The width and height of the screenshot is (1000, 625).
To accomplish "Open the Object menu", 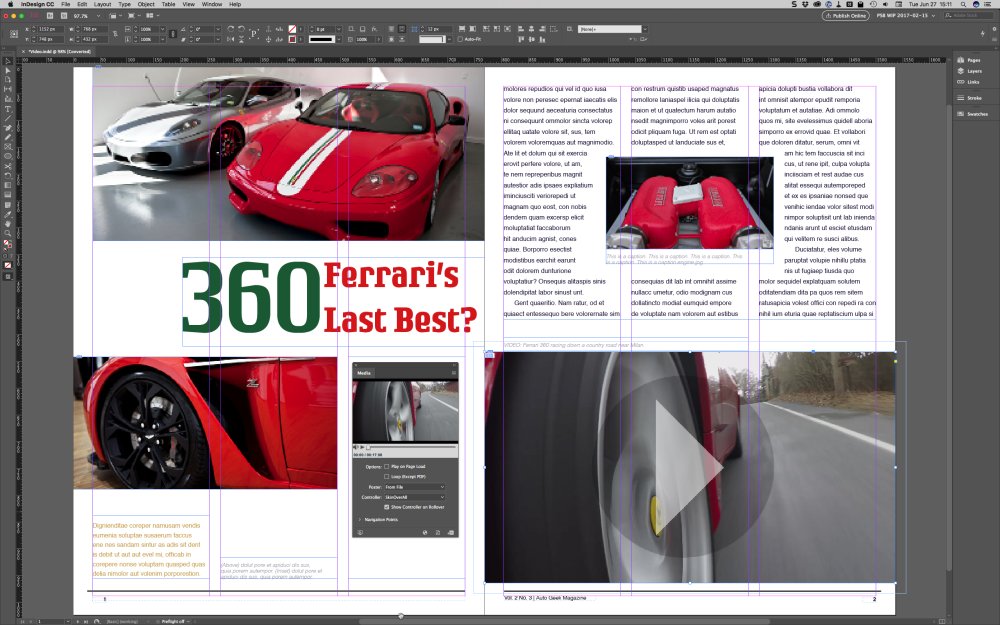I will click(x=146, y=4).
